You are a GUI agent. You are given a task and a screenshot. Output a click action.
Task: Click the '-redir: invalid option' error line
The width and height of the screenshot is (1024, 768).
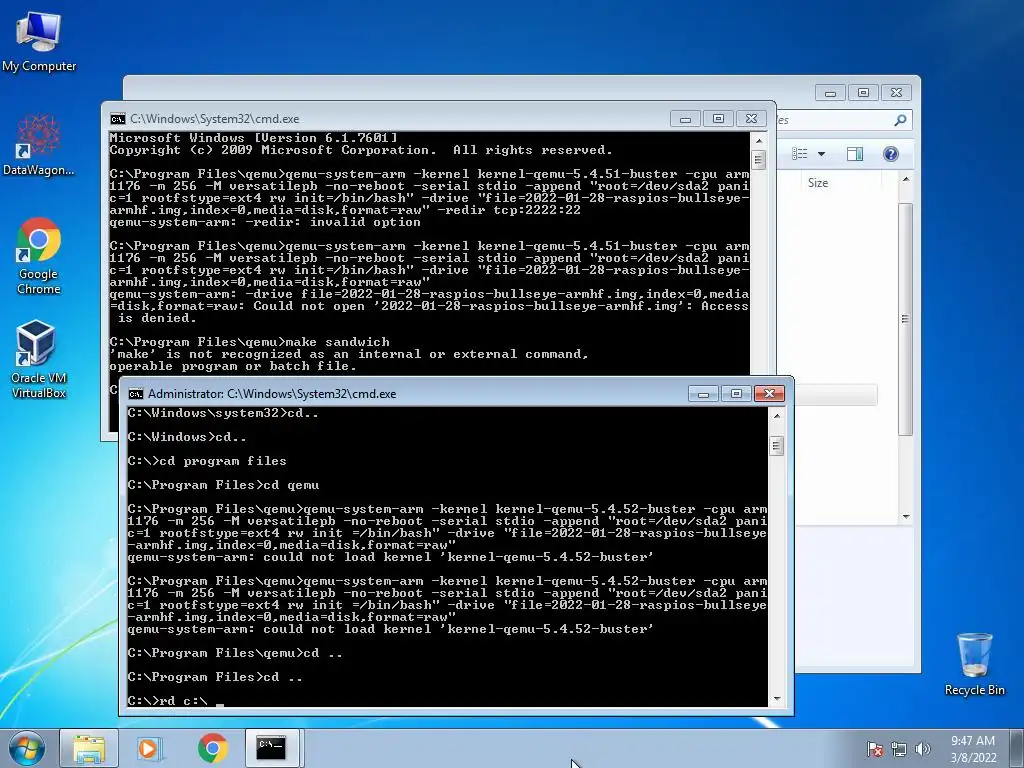(265, 223)
